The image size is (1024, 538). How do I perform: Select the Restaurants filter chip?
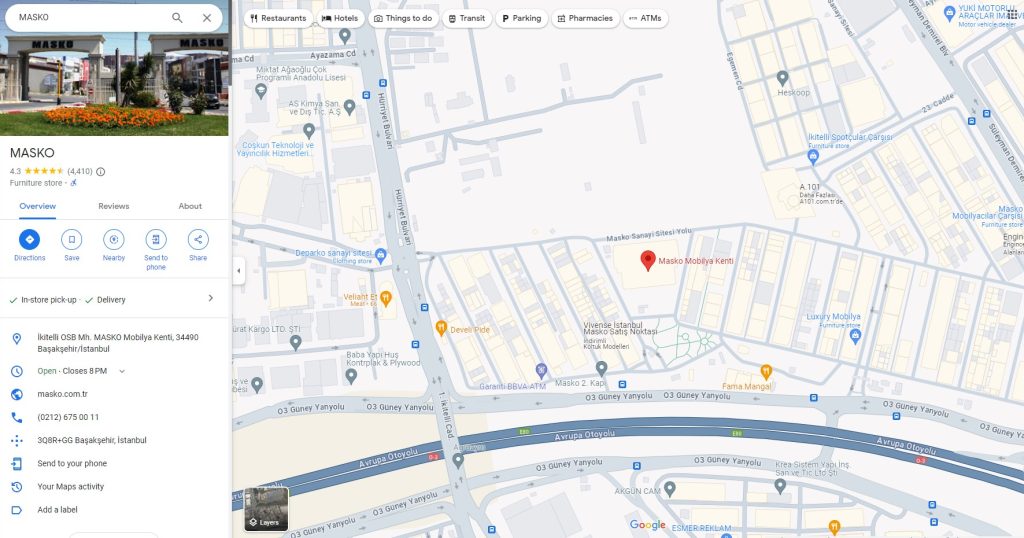278,18
